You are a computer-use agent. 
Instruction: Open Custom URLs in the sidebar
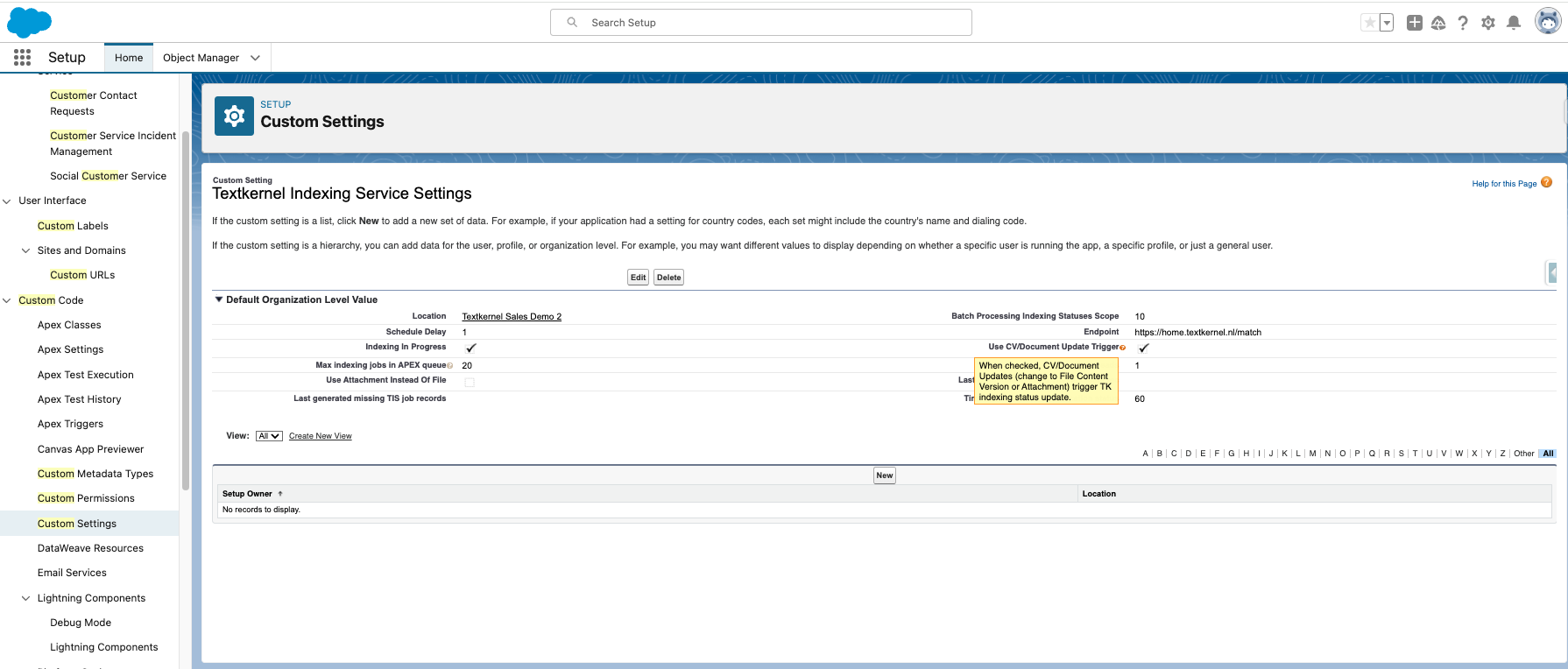tap(82, 275)
